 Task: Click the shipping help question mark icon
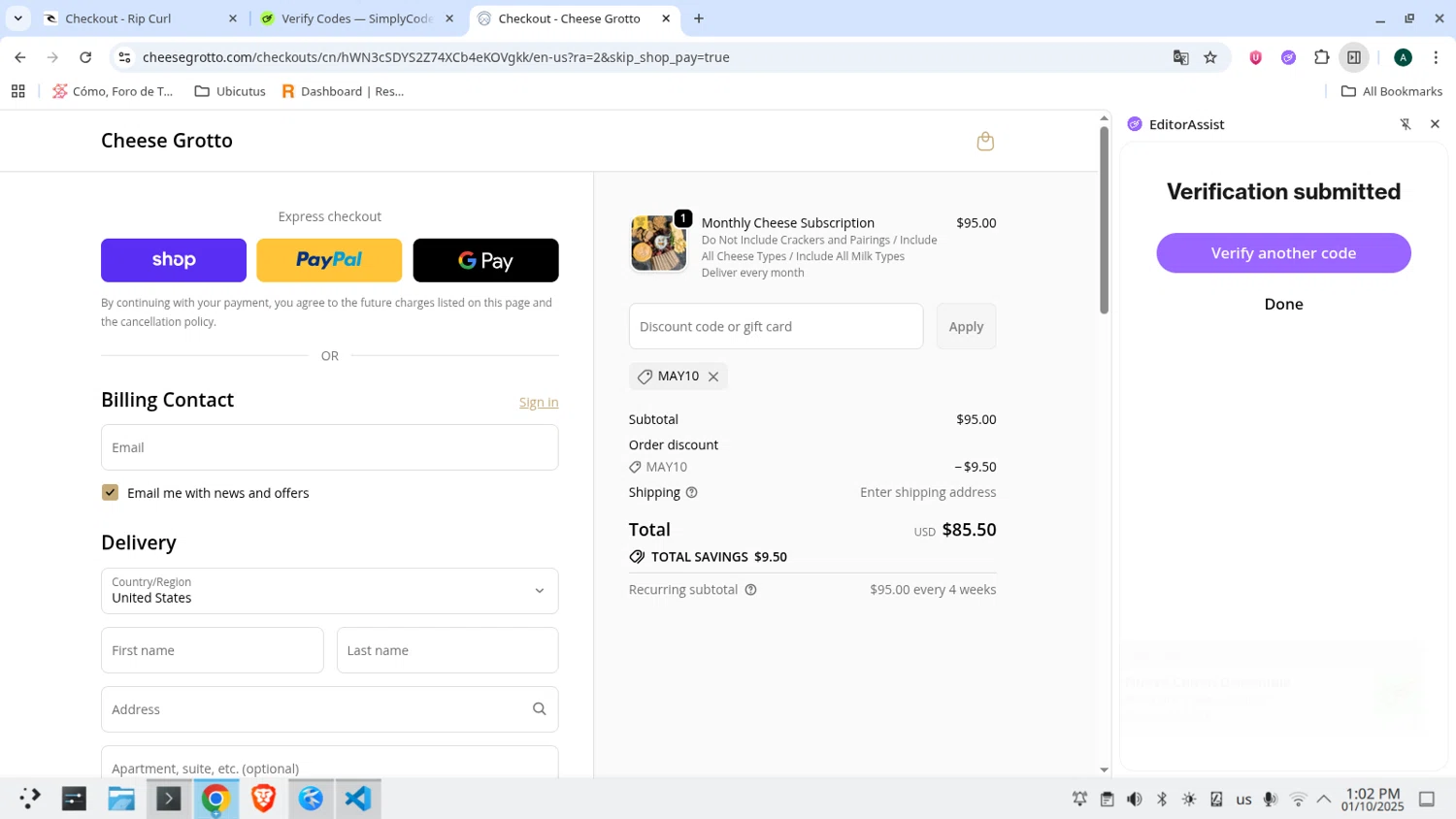(x=692, y=492)
